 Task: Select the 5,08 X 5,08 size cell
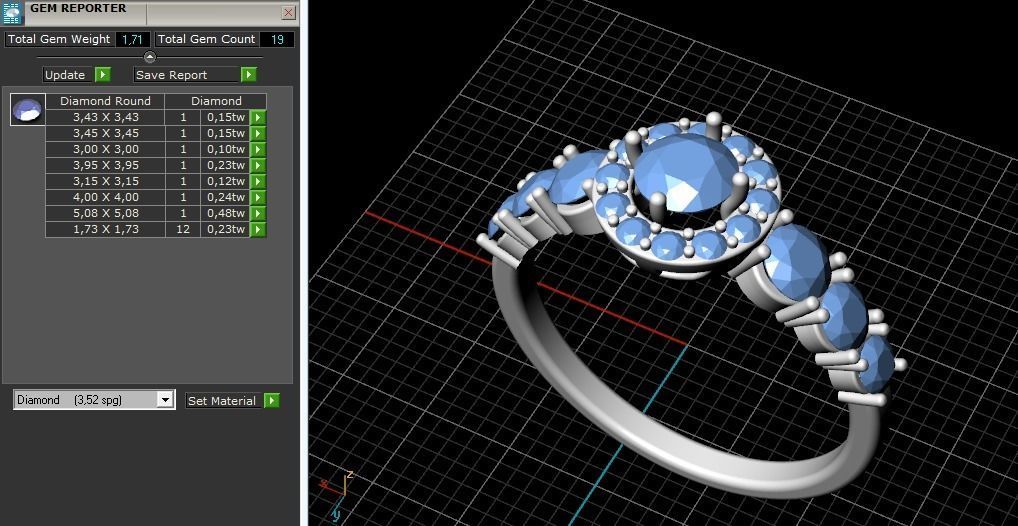(106, 213)
